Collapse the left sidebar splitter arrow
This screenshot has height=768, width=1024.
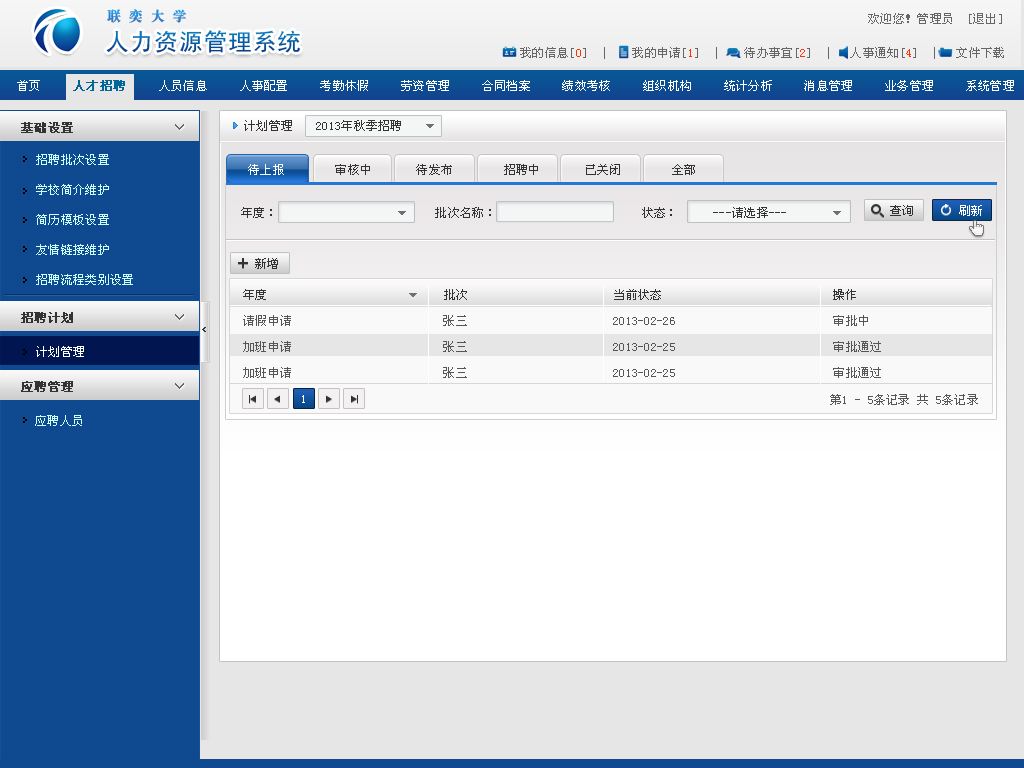[204, 330]
